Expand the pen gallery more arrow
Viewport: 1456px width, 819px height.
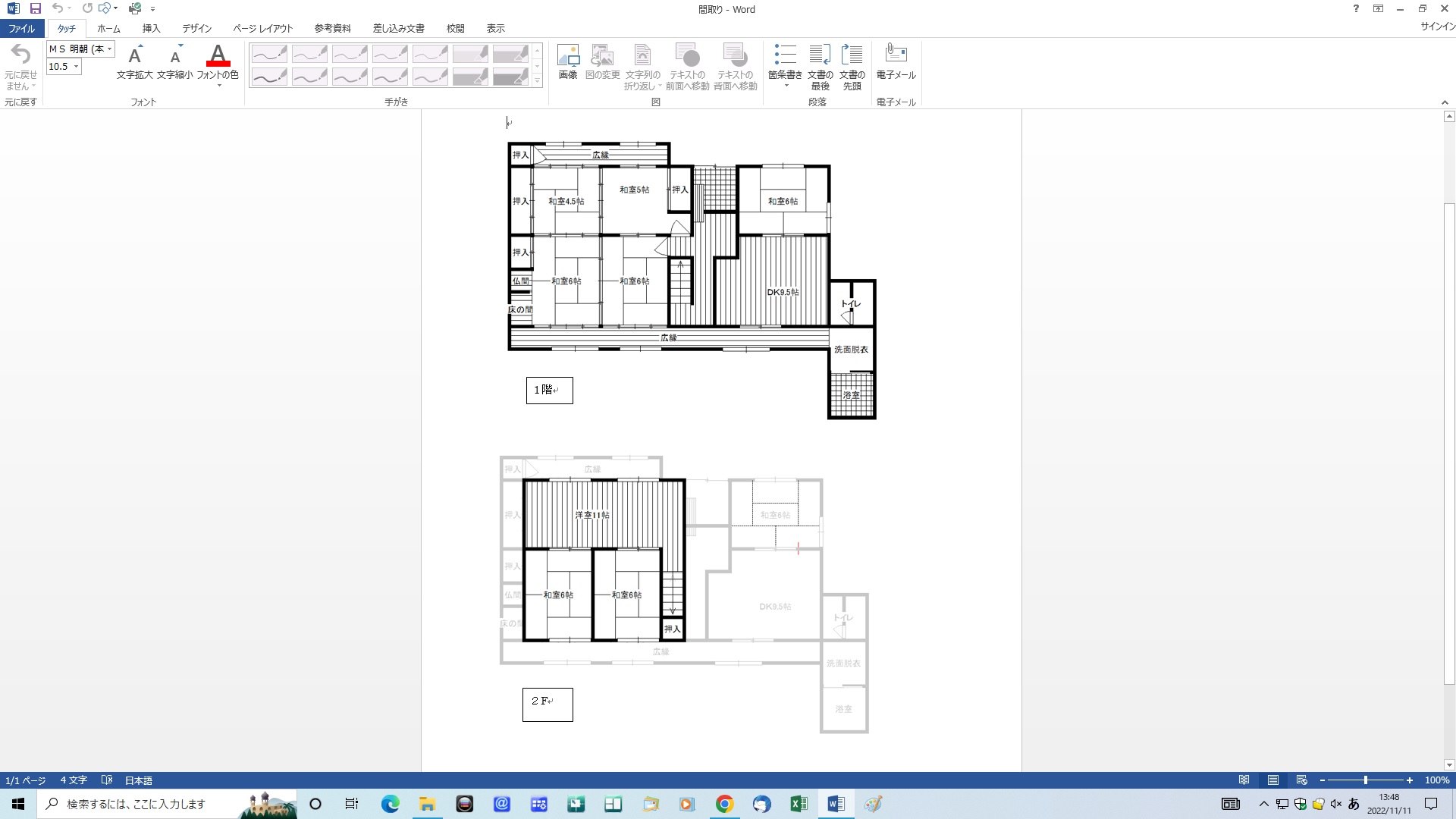click(538, 81)
